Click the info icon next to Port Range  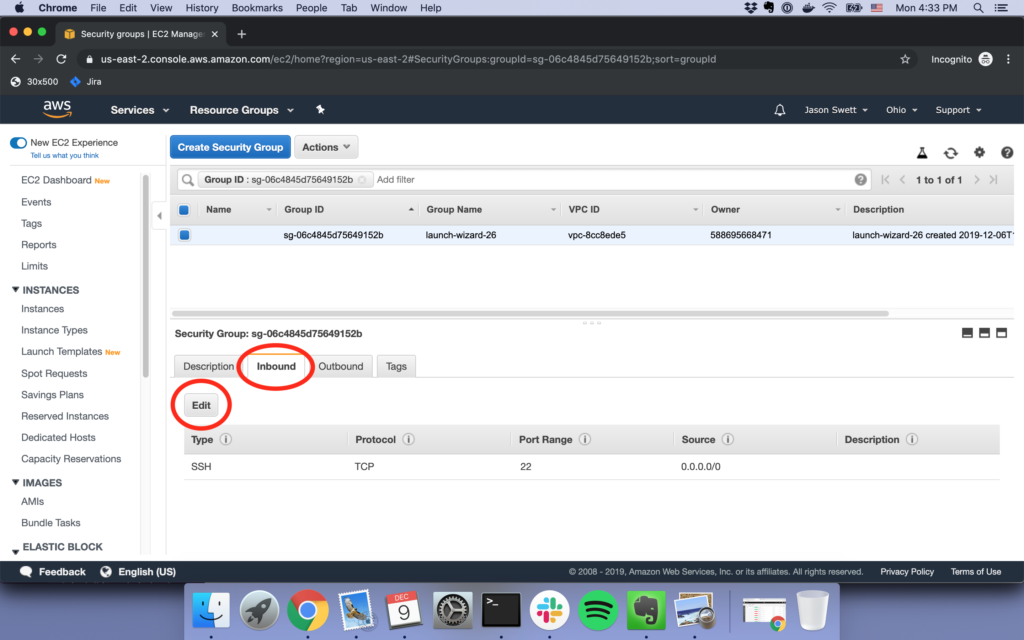coord(585,440)
